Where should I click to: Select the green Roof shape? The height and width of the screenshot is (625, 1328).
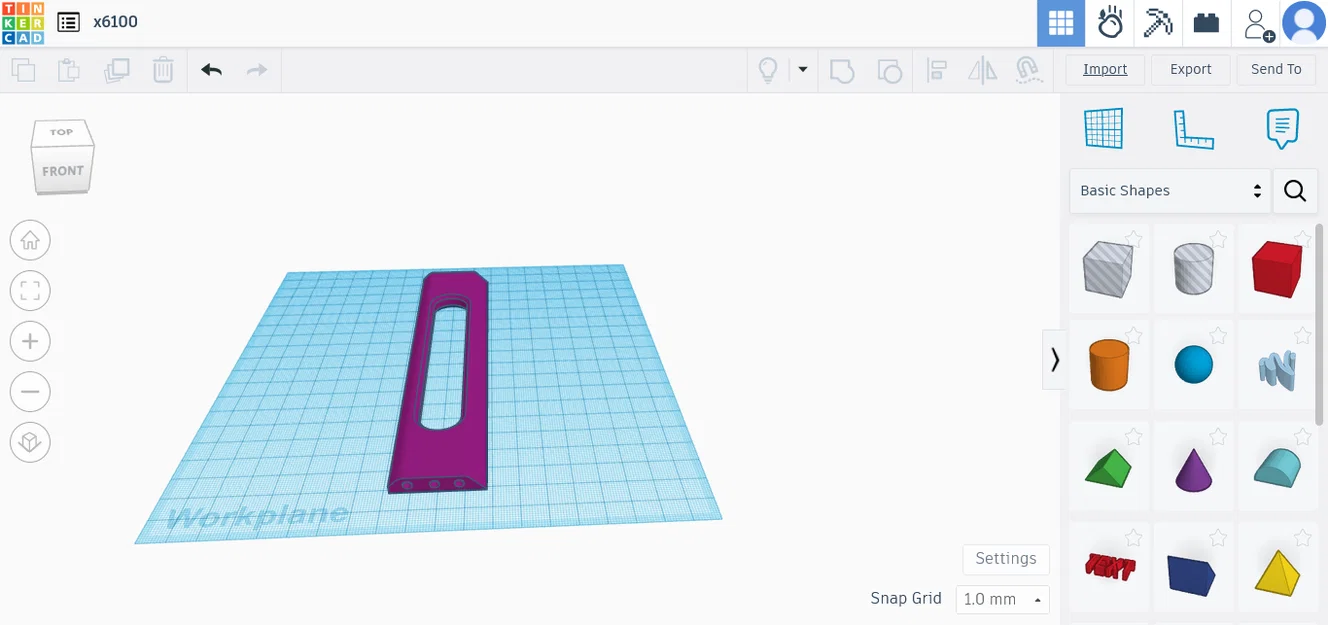[x=1108, y=467]
